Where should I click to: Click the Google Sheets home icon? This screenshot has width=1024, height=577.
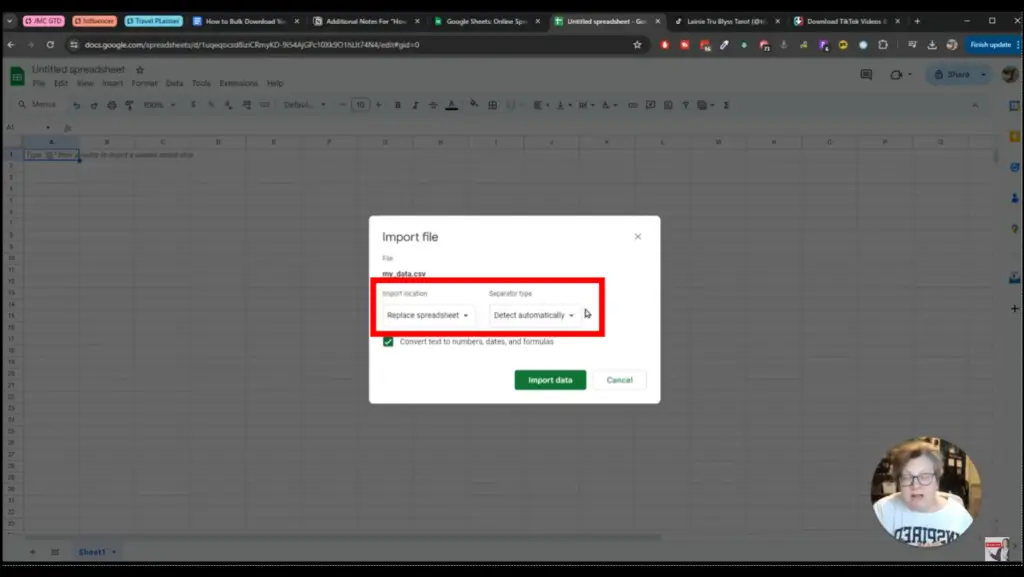tap(17, 76)
